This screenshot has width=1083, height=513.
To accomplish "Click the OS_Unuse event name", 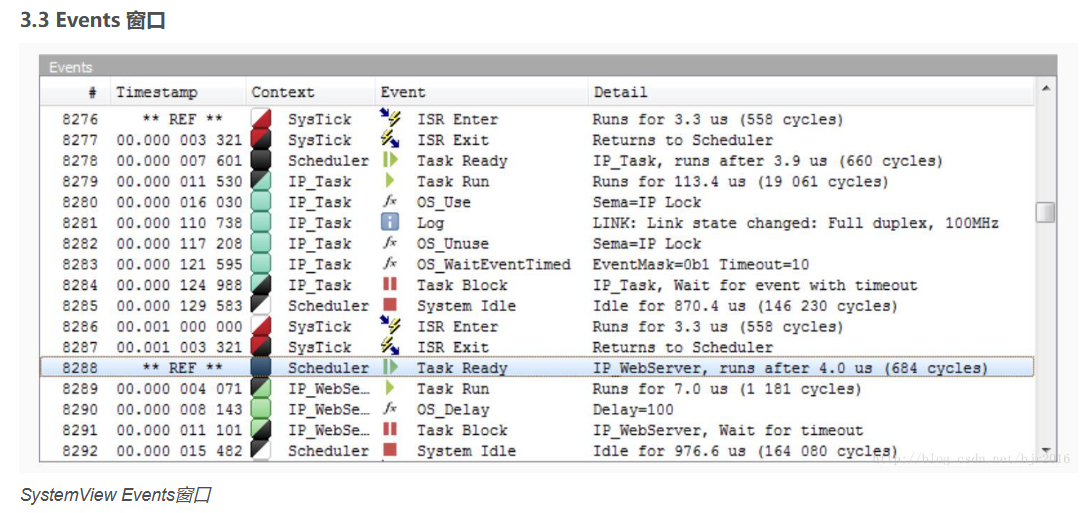I will tap(452, 244).
